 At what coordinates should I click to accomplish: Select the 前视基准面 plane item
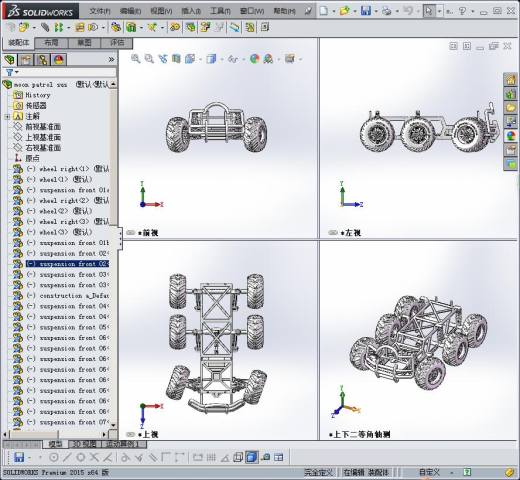(x=43, y=127)
